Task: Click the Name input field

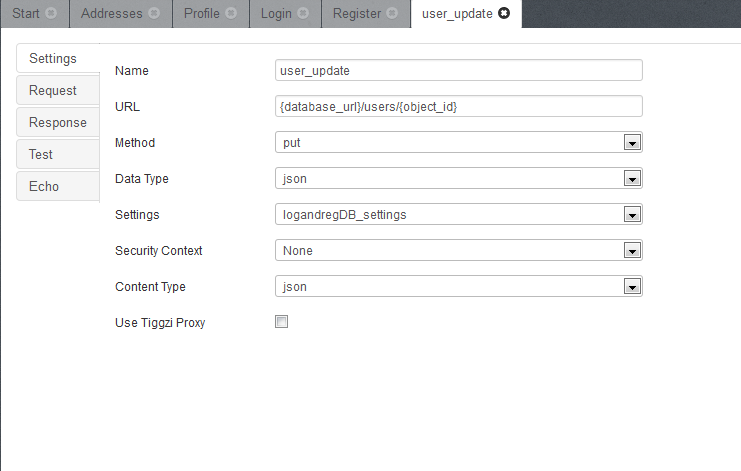Action: [x=458, y=71]
